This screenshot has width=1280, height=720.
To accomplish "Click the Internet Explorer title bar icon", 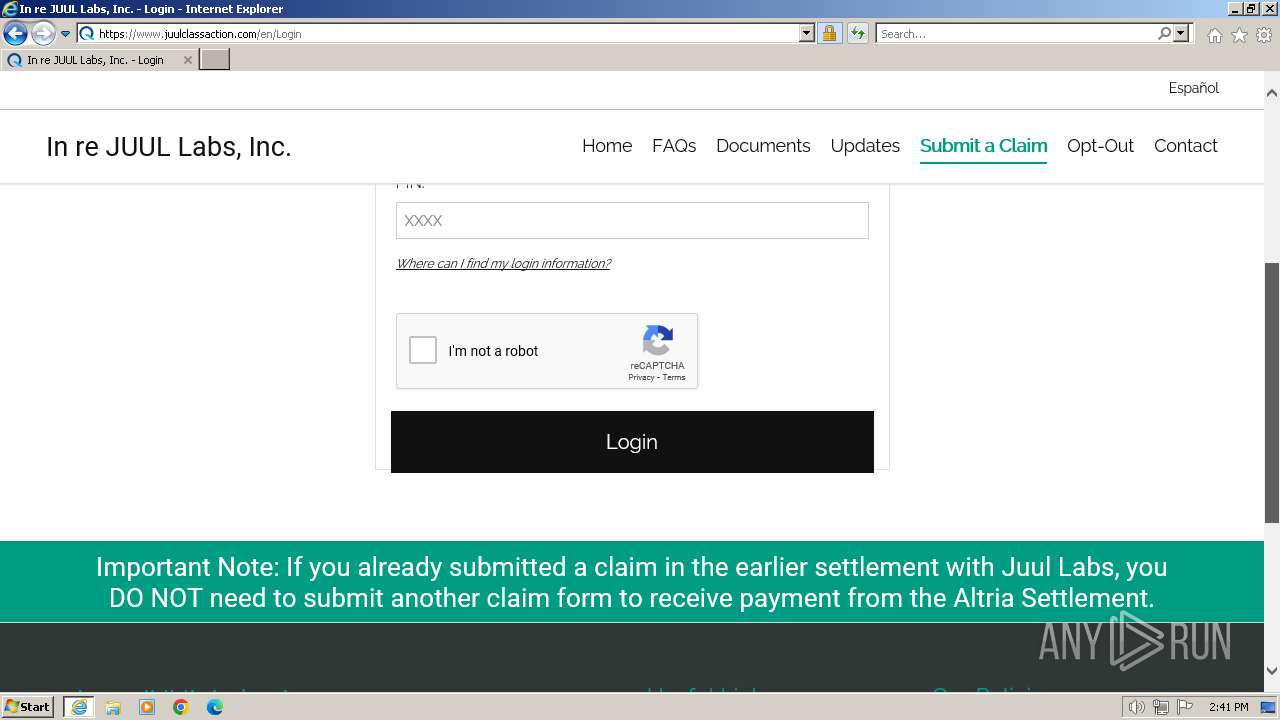I will pyautogui.click(x=9, y=9).
